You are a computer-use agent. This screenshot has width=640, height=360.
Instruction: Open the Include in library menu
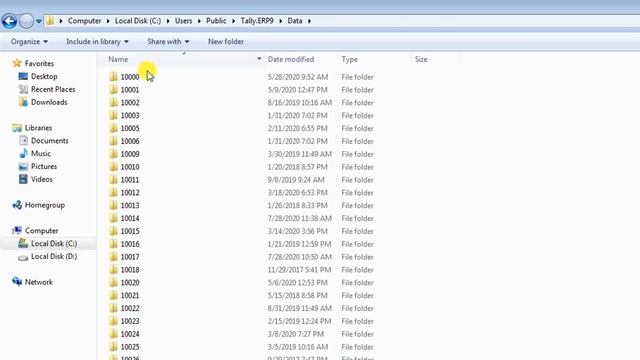pos(97,42)
